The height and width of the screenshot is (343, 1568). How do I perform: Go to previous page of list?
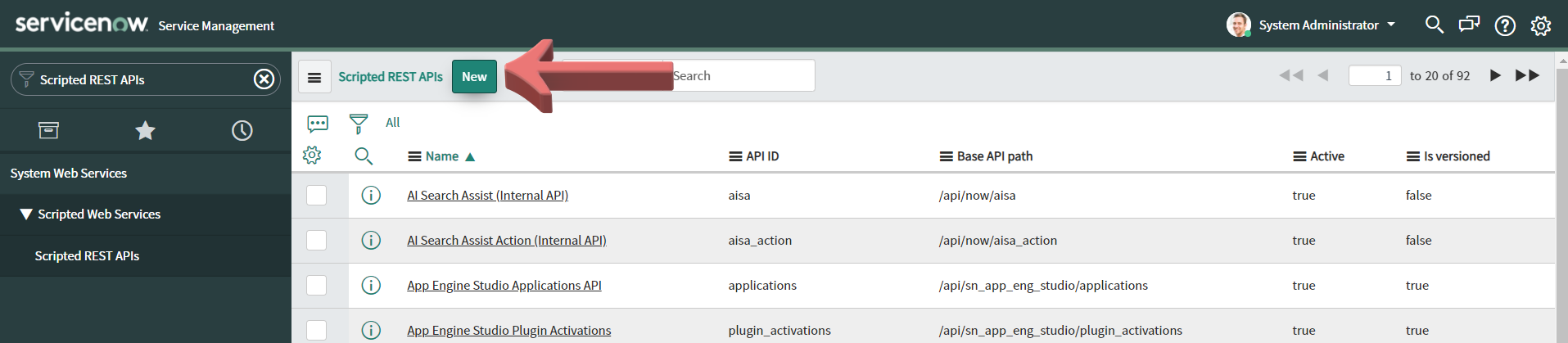(x=1322, y=75)
